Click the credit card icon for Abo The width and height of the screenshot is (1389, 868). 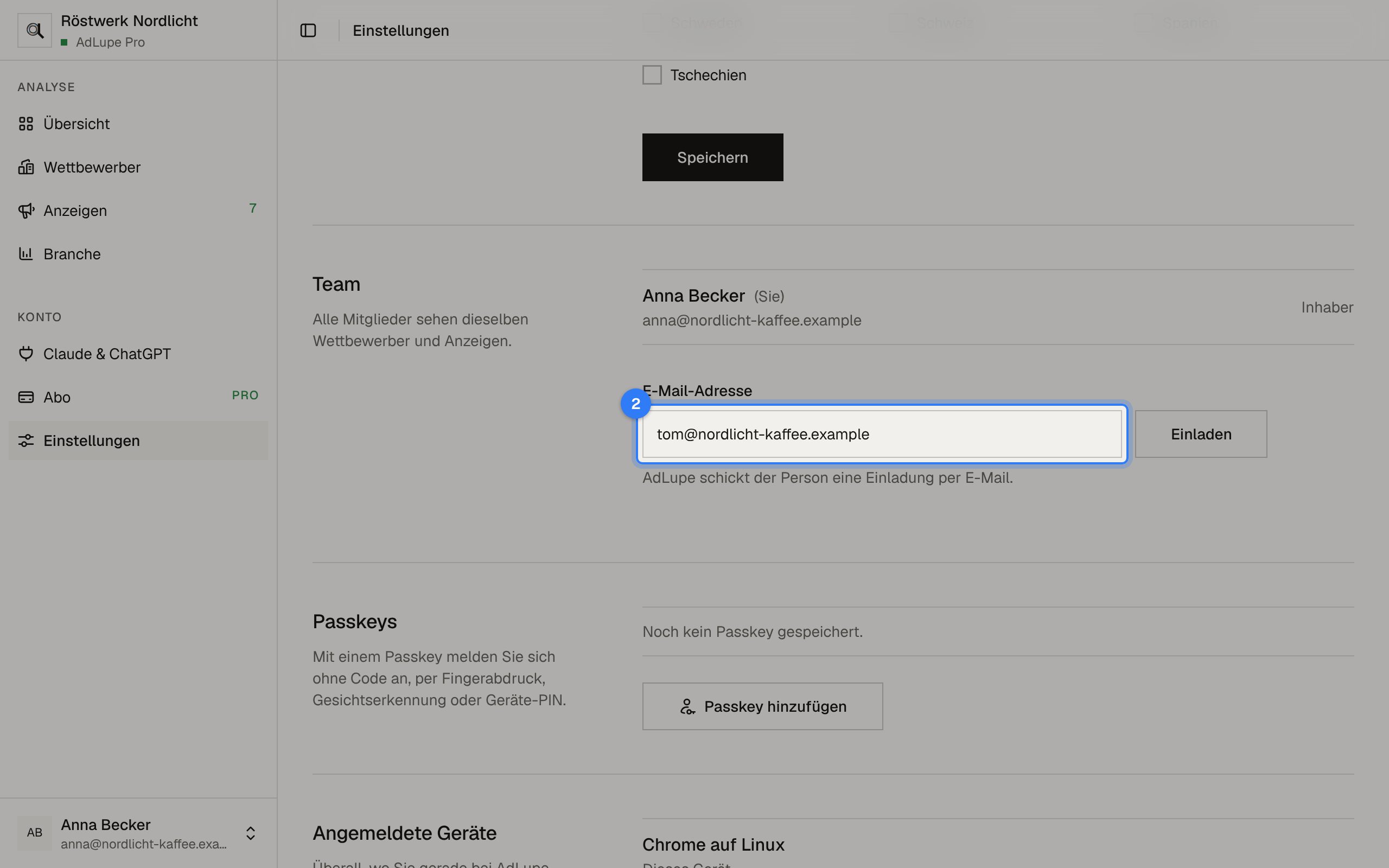pyautogui.click(x=26, y=397)
